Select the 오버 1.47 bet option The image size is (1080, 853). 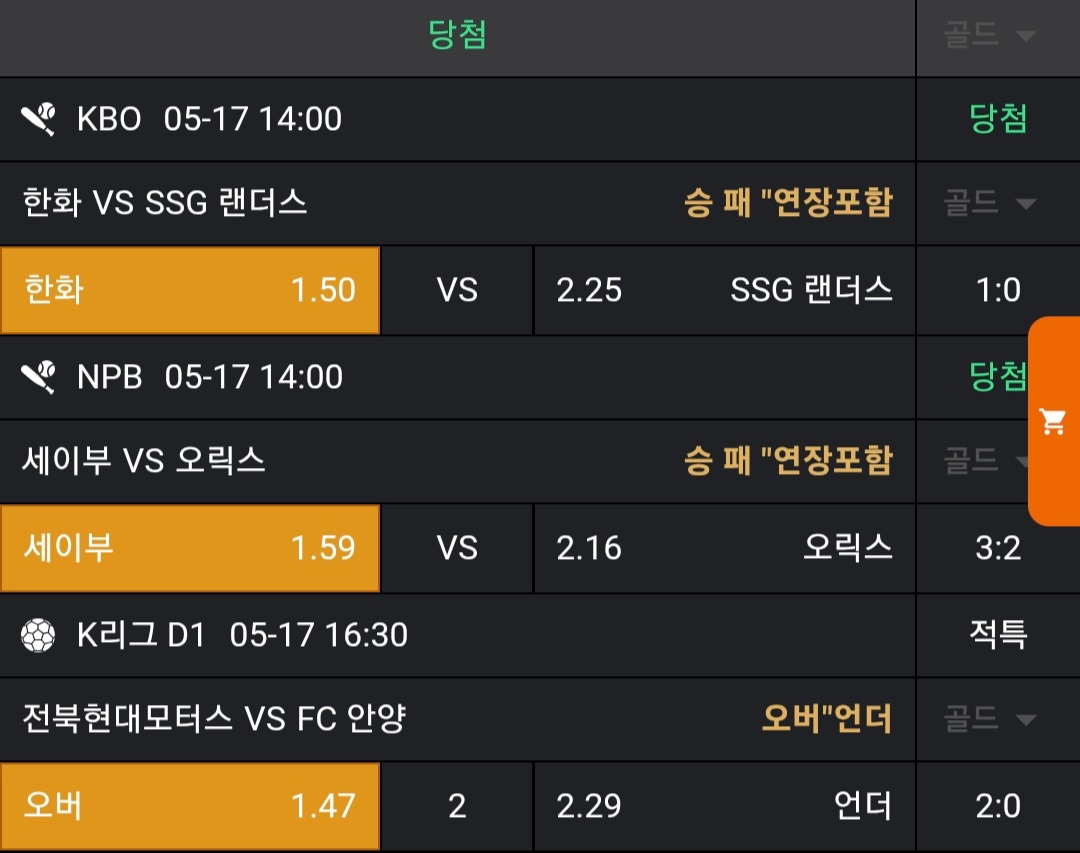click(190, 806)
